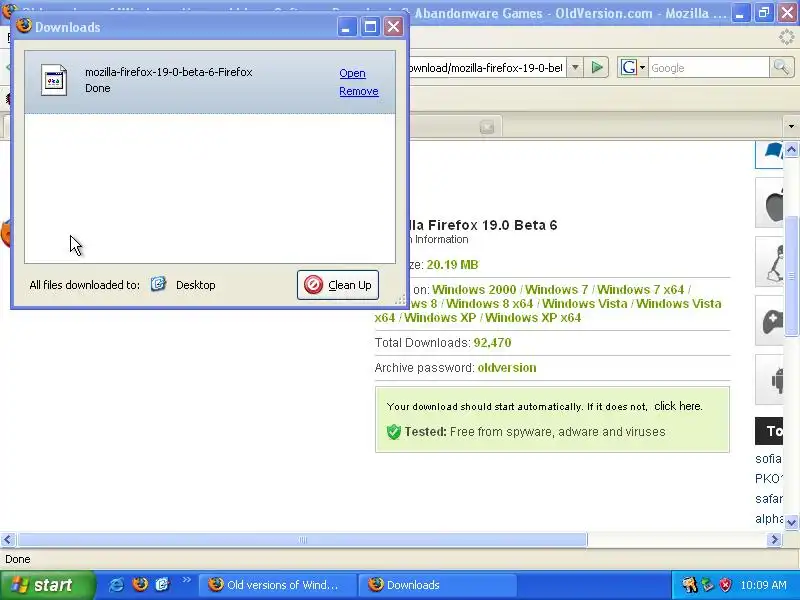Click the Desktop folder icon in Downloads
The width and height of the screenshot is (800, 600).
(158, 284)
